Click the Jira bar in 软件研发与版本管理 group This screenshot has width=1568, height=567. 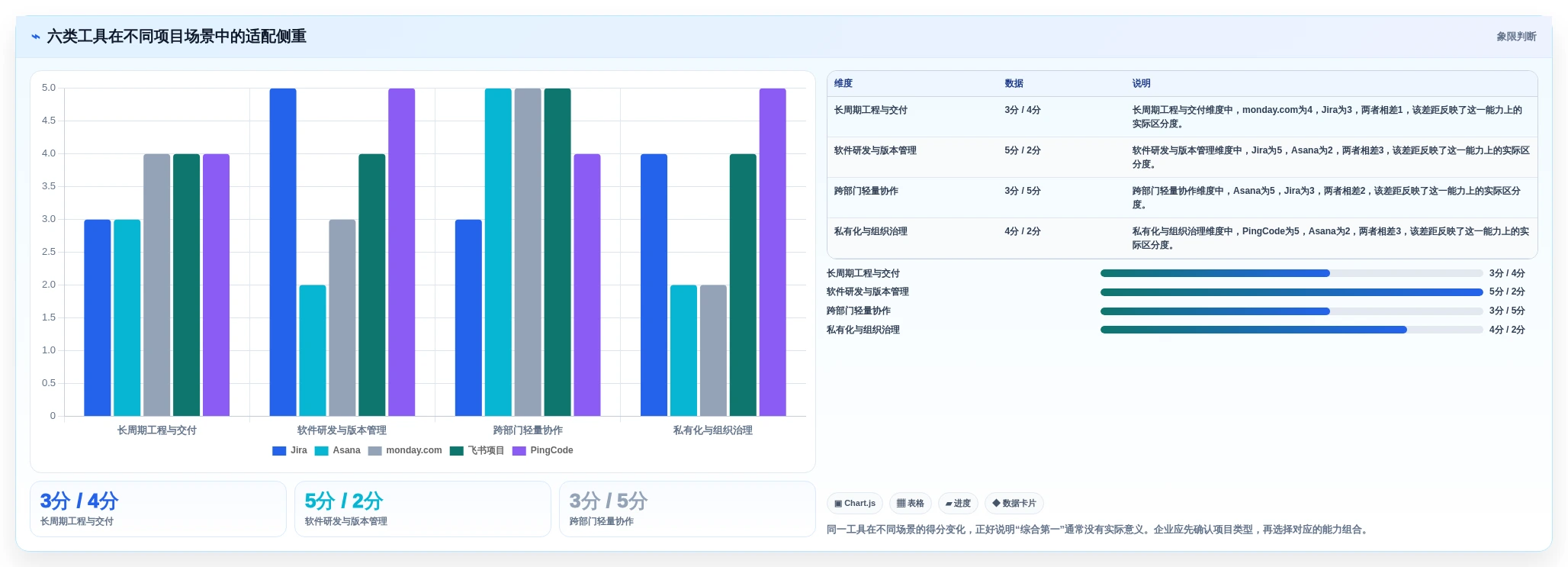click(283, 253)
